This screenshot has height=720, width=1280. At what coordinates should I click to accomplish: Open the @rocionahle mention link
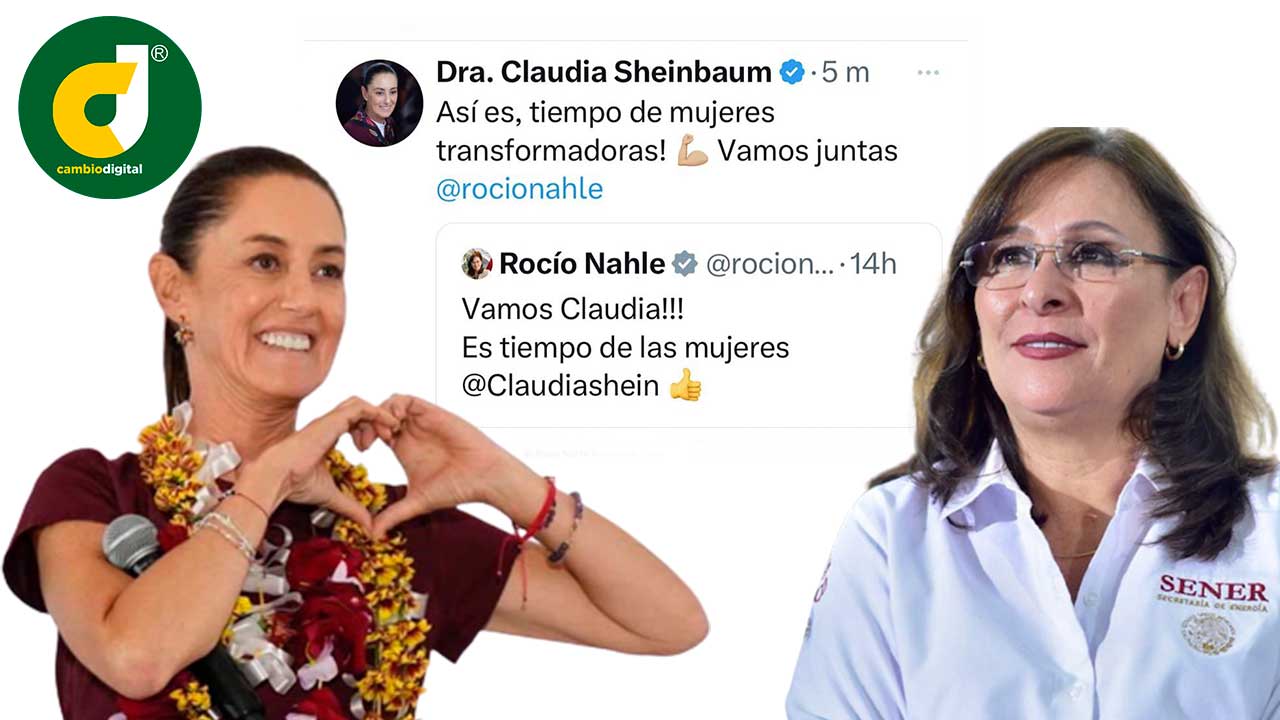520,189
